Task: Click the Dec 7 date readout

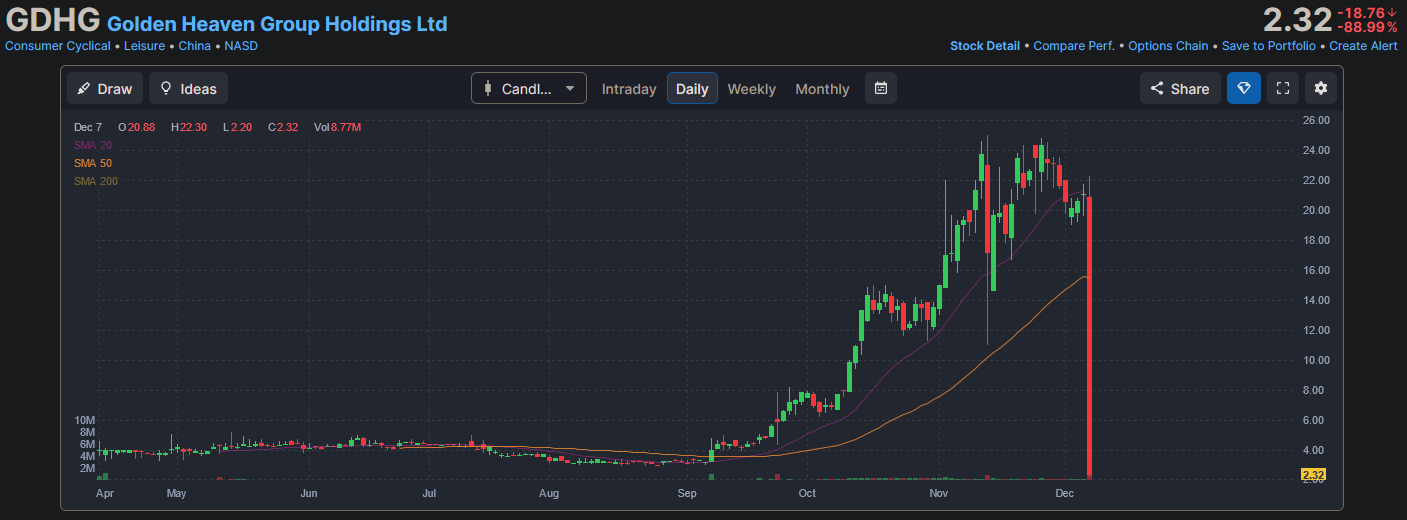Action: (x=88, y=127)
